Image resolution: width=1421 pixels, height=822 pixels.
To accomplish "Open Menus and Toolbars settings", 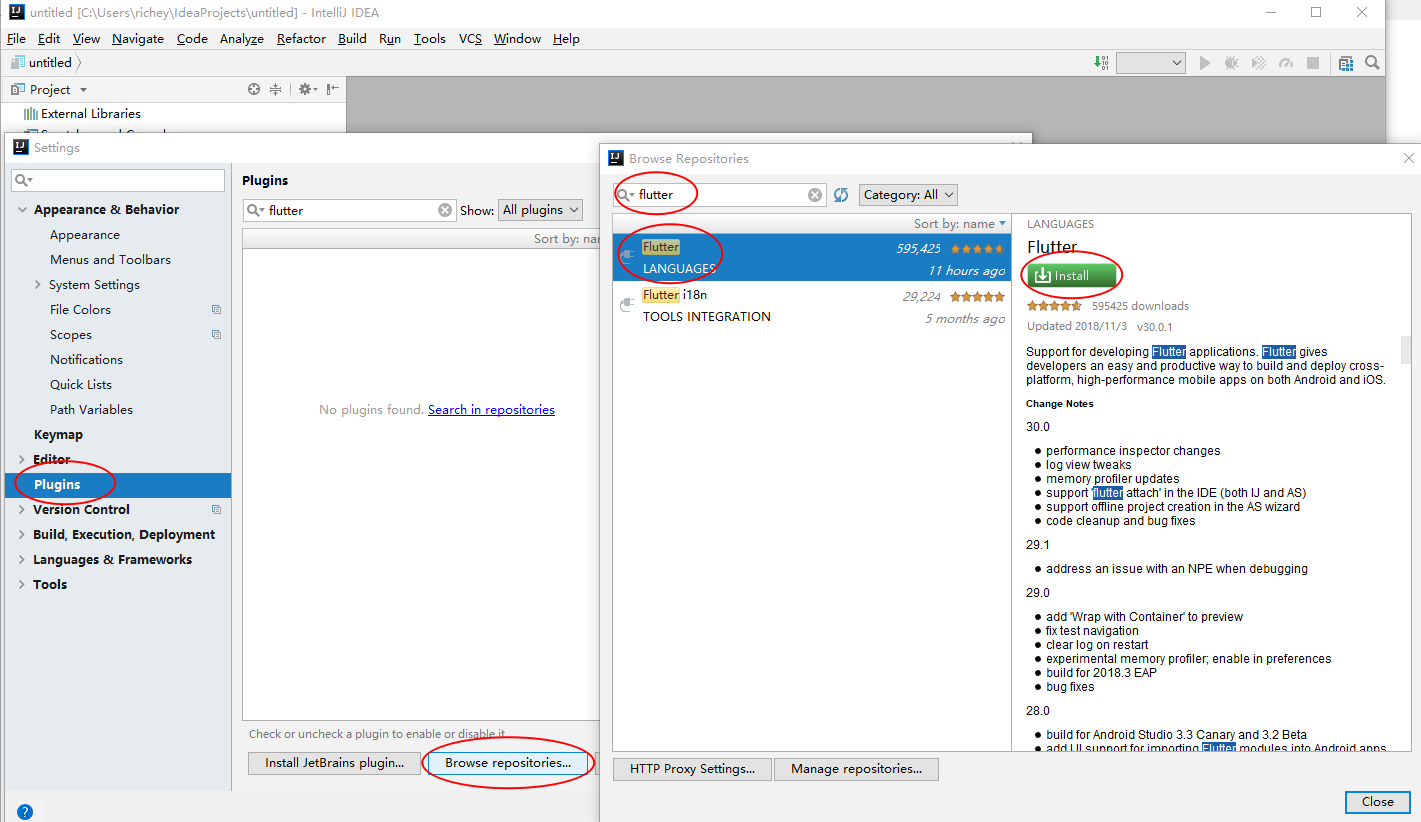I will [x=110, y=260].
